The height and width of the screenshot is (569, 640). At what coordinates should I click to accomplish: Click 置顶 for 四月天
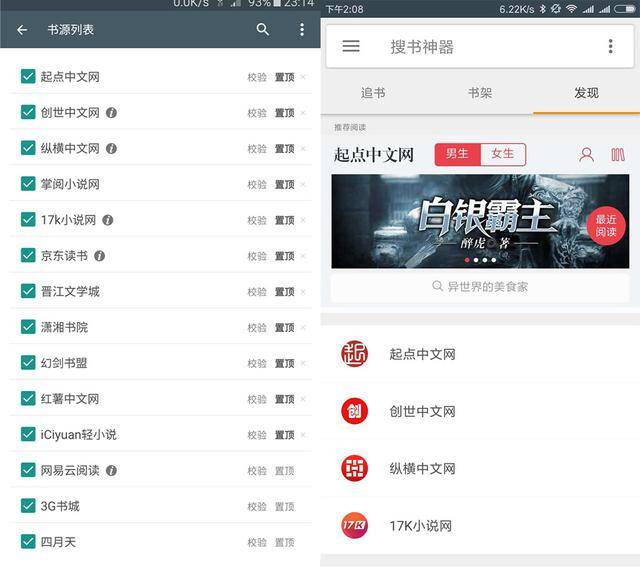[284, 543]
